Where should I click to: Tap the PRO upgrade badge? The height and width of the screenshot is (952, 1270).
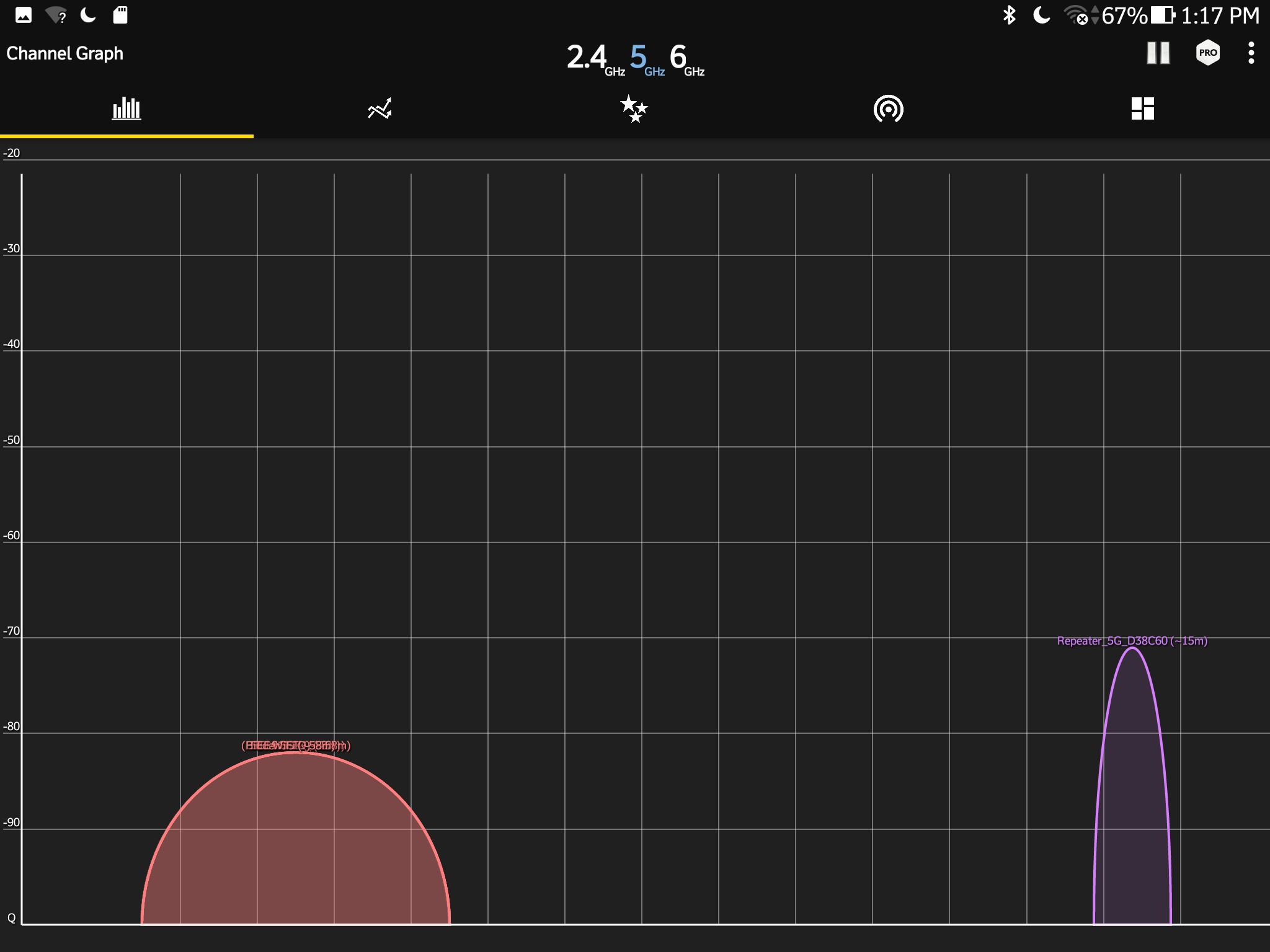click(1207, 53)
